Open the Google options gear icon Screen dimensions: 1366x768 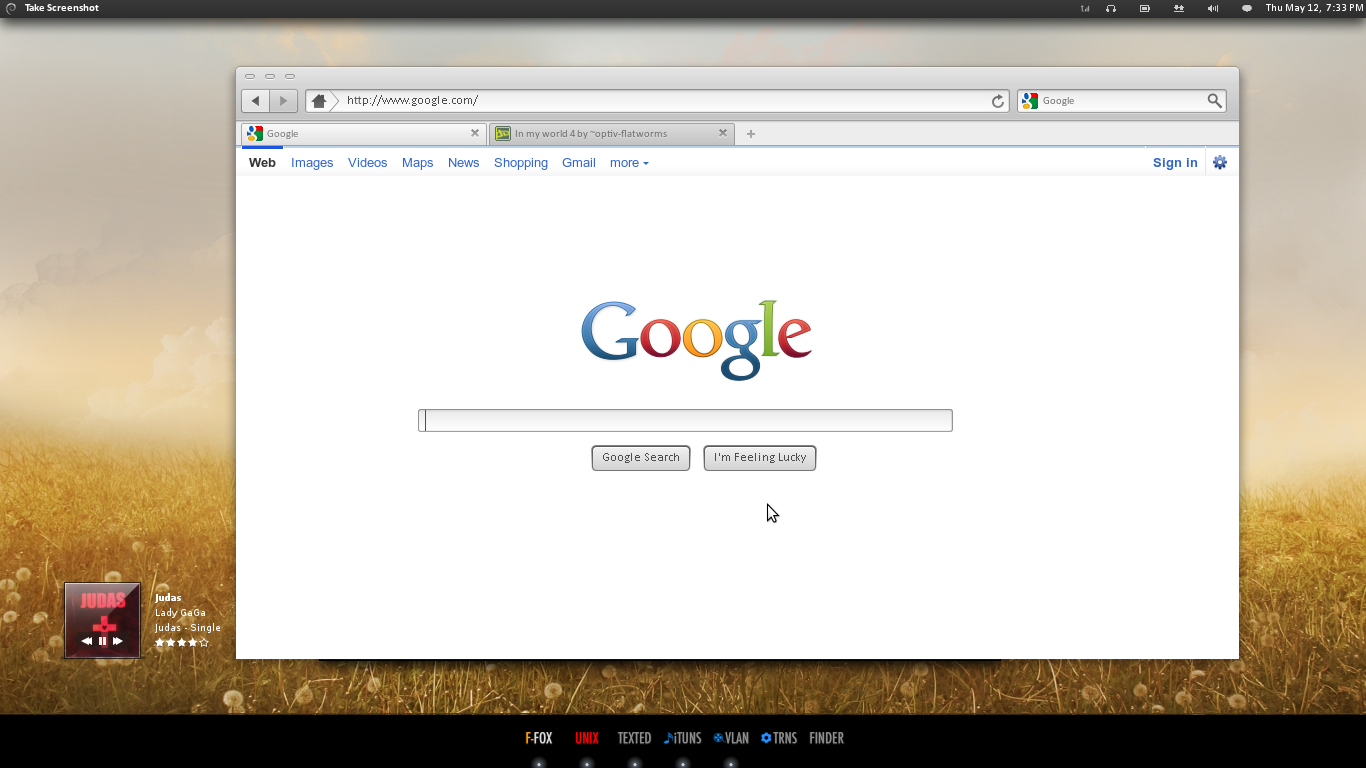(1219, 163)
